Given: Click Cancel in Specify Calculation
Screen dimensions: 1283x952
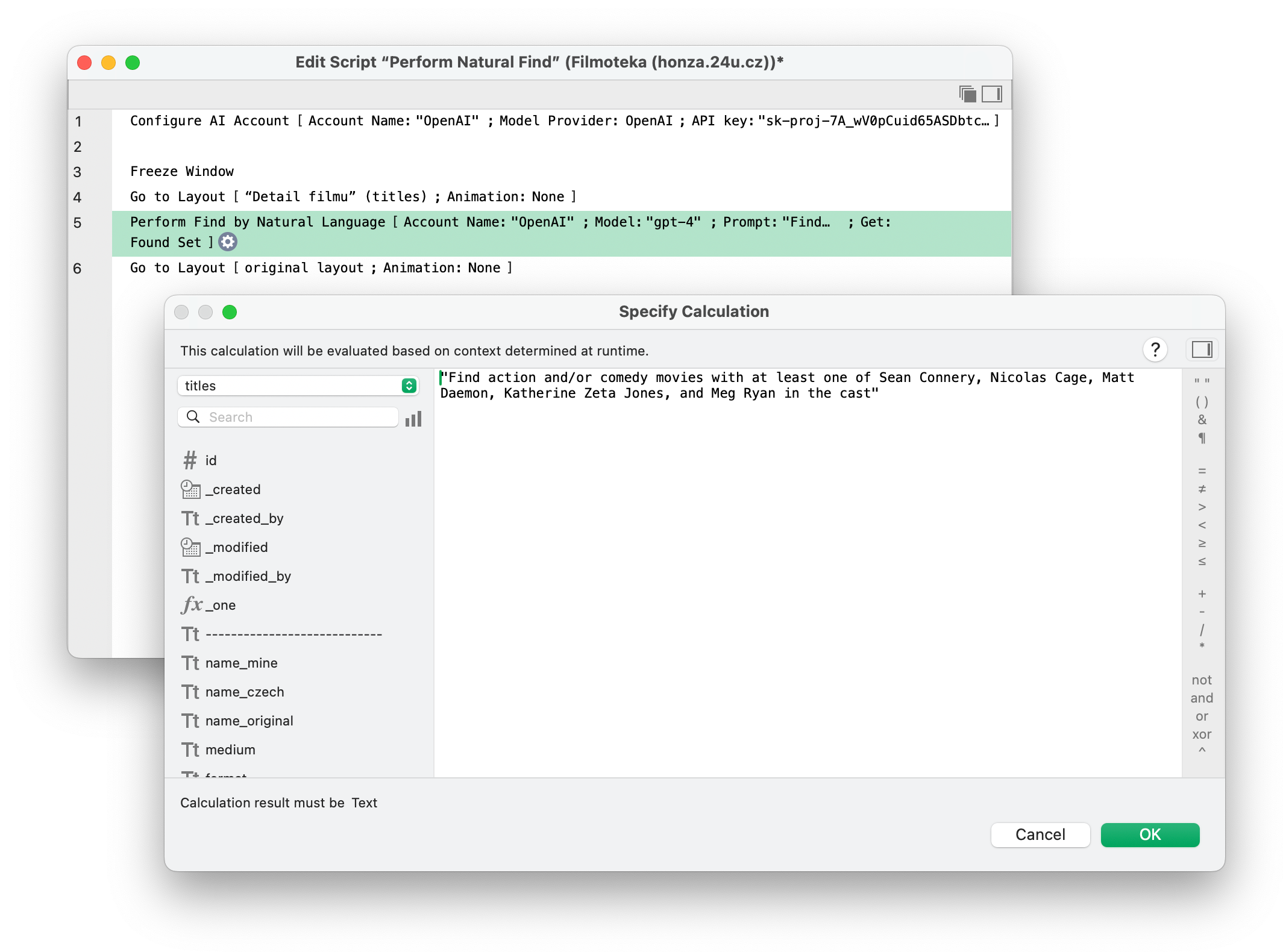Looking at the screenshot, I should coord(1040,835).
